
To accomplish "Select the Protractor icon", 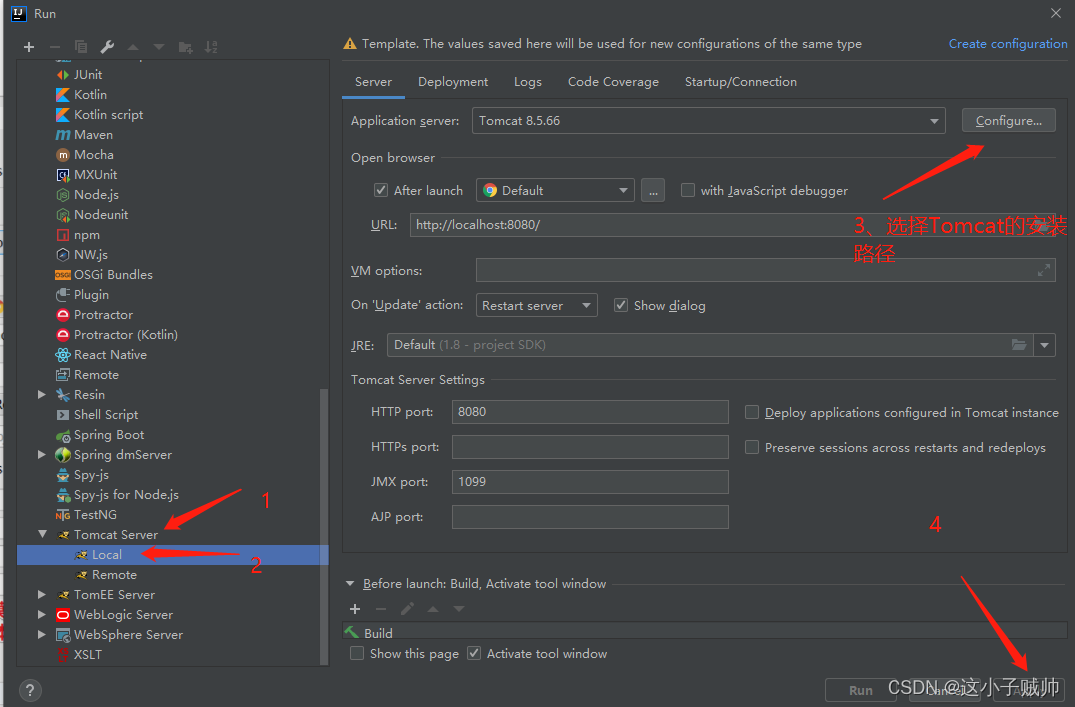I will click(x=62, y=315).
